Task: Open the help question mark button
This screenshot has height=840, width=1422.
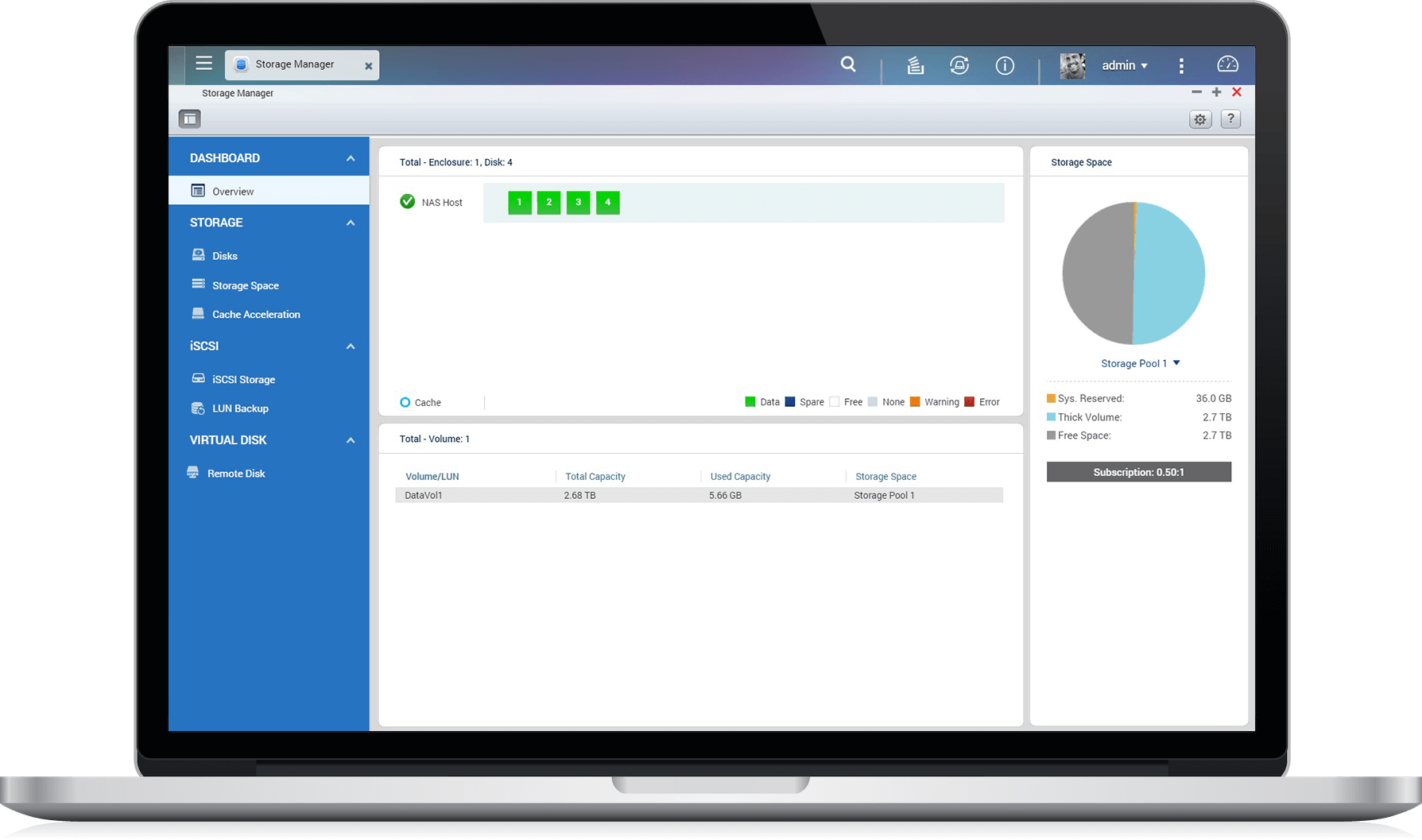Action: (x=1230, y=119)
